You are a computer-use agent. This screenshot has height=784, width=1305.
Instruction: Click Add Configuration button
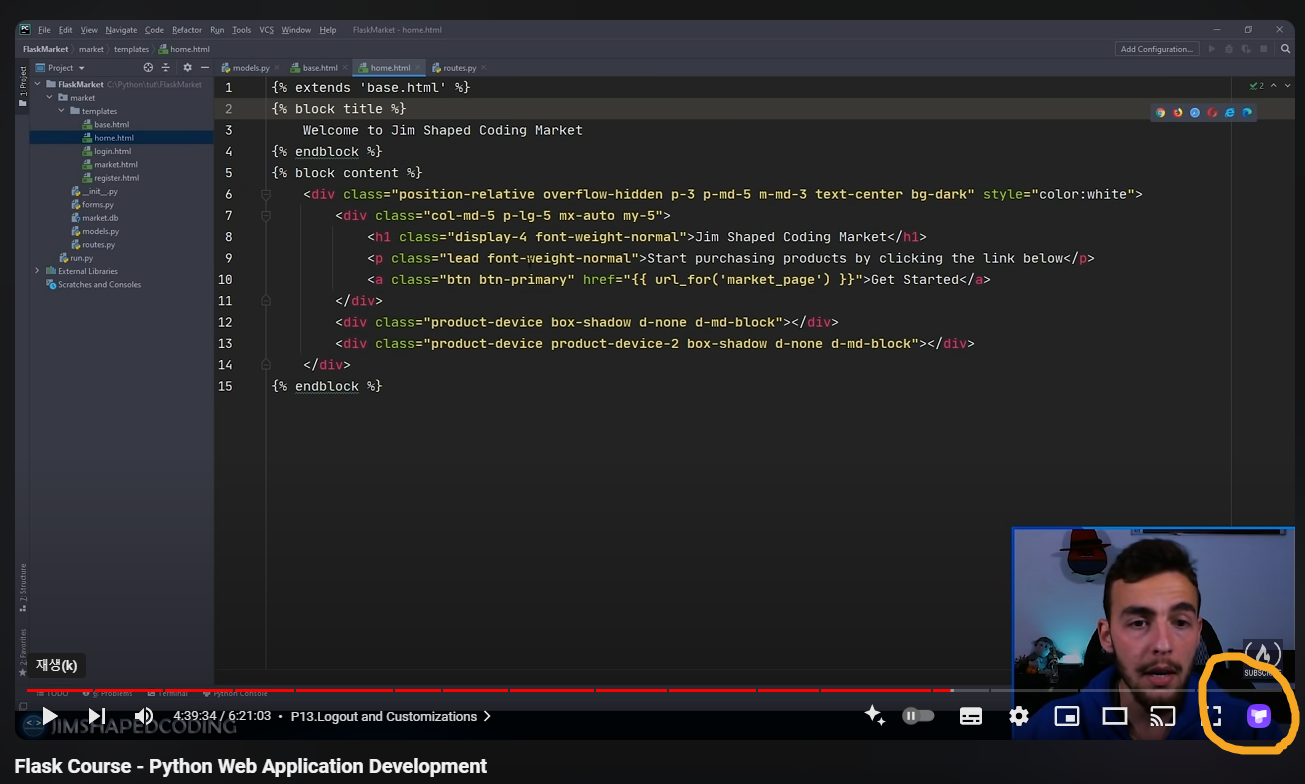coord(1156,49)
